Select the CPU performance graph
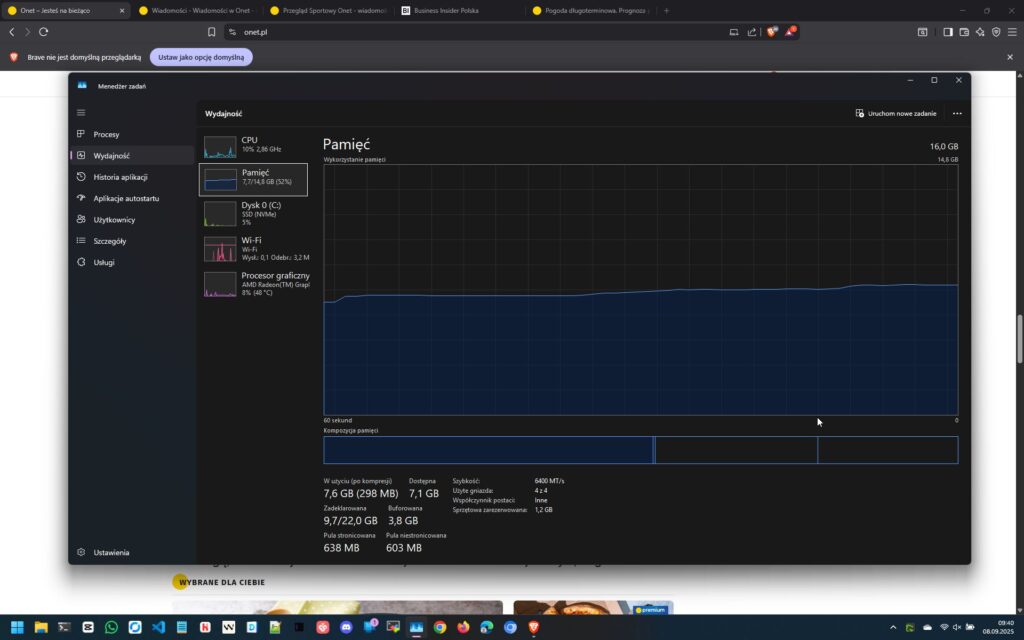The height and width of the screenshot is (640, 1024). click(254, 147)
